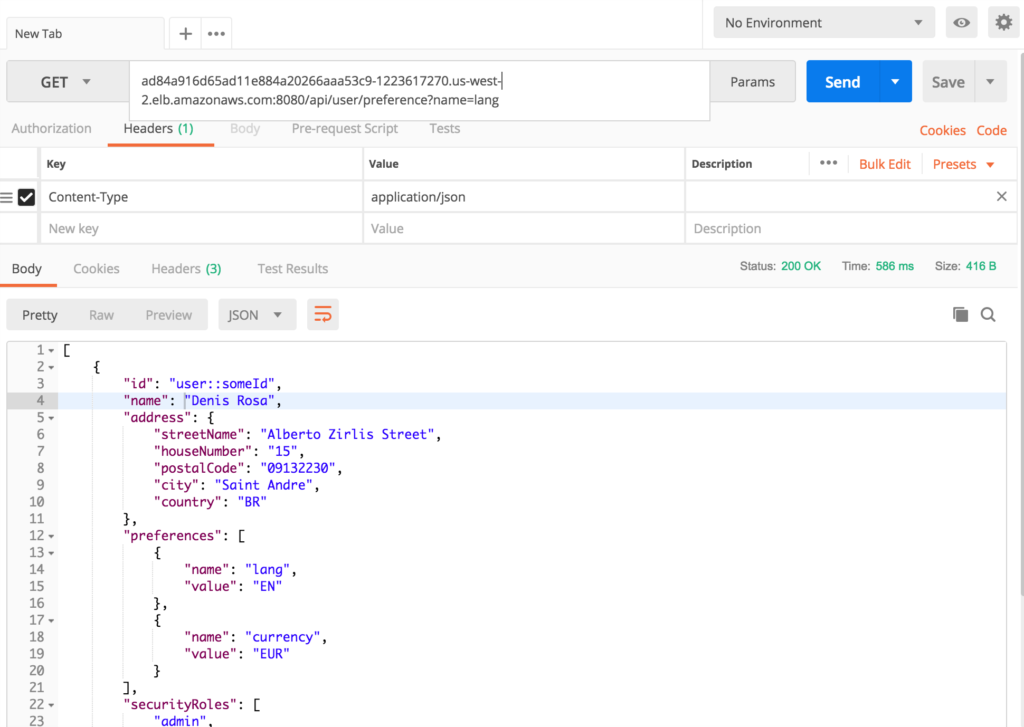Image resolution: width=1024 pixels, height=727 pixels.
Task: Switch to the Pre-request Script tab
Action: [x=345, y=129]
